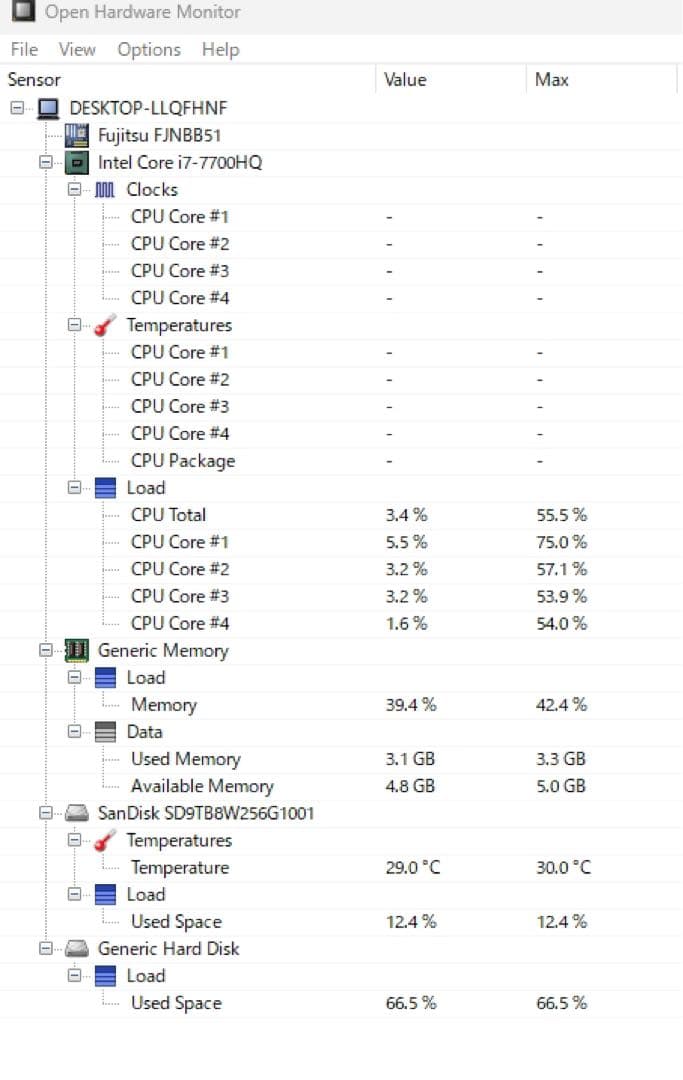Select the Intel Core i7-7700HQ CPU icon
Image resolution: width=683 pixels, height=1080 pixels.
[73, 162]
